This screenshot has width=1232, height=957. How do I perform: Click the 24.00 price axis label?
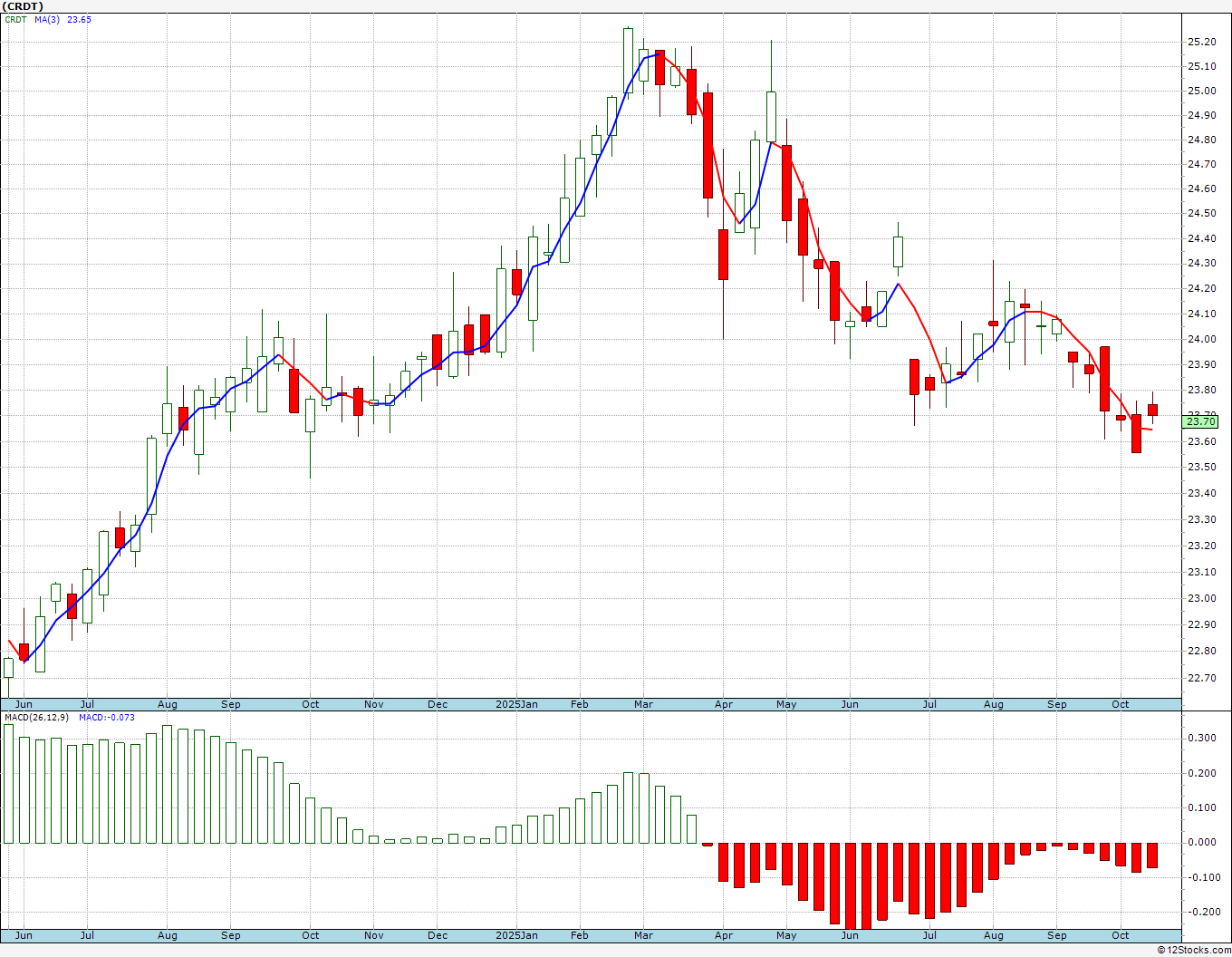point(1201,339)
